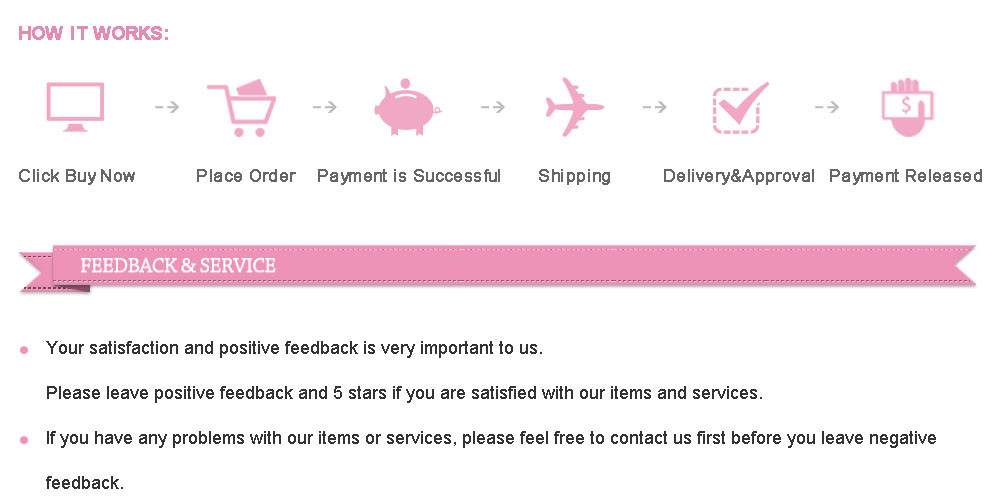Click the first pink bullet point

point(24,350)
